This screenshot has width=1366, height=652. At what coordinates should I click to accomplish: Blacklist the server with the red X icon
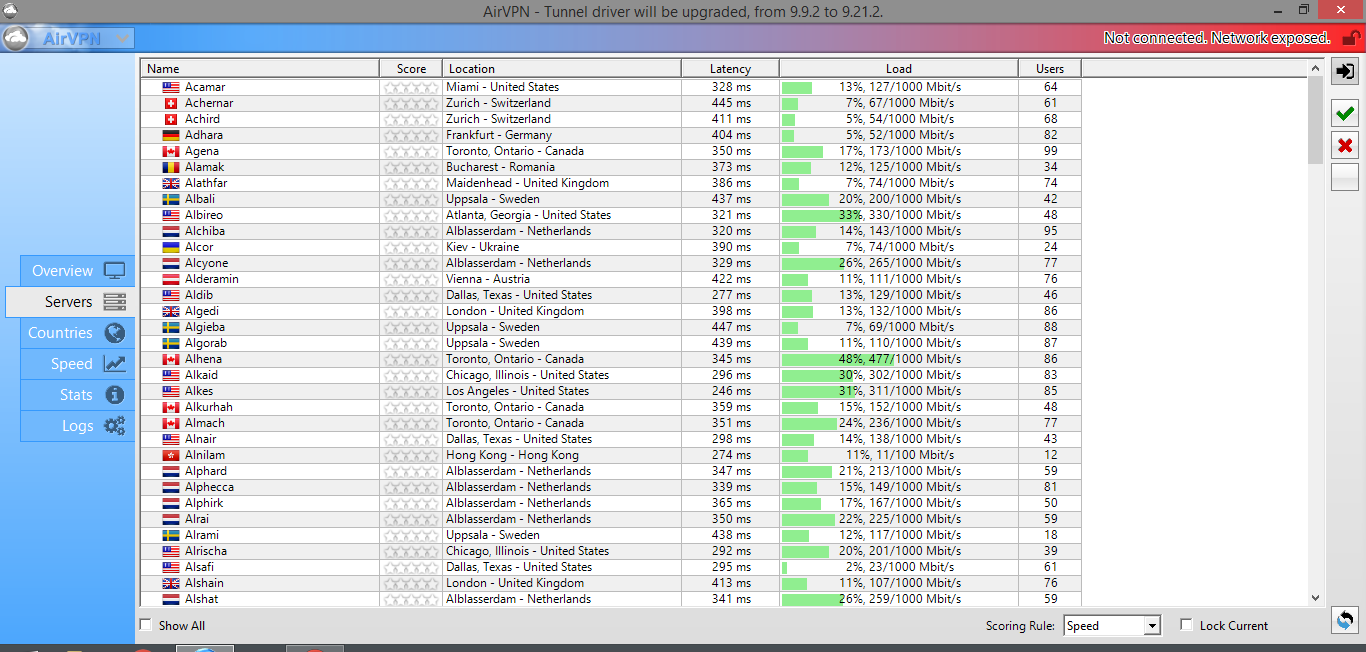point(1345,146)
